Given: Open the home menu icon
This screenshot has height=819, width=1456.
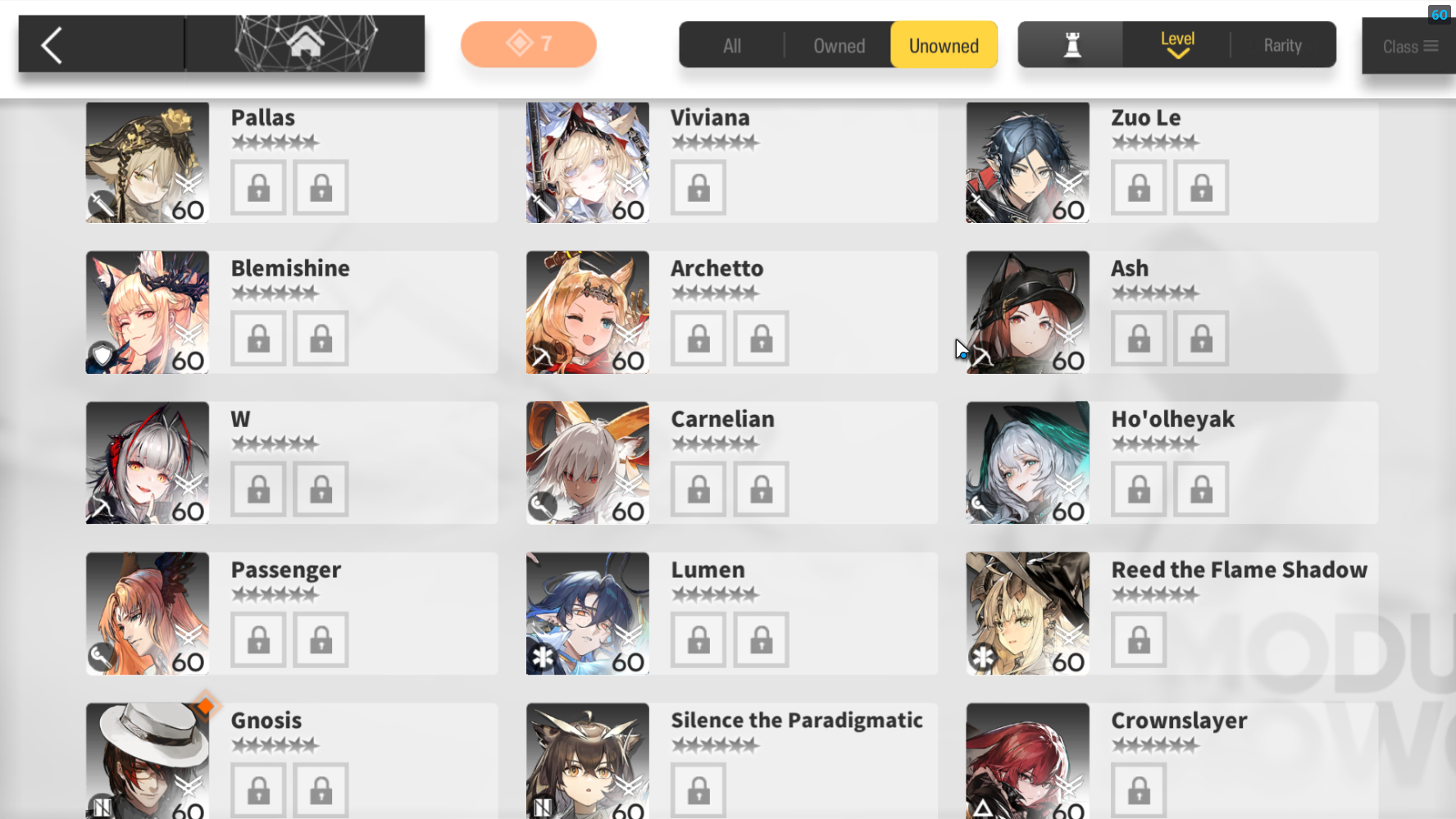Looking at the screenshot, I should 305,43.
